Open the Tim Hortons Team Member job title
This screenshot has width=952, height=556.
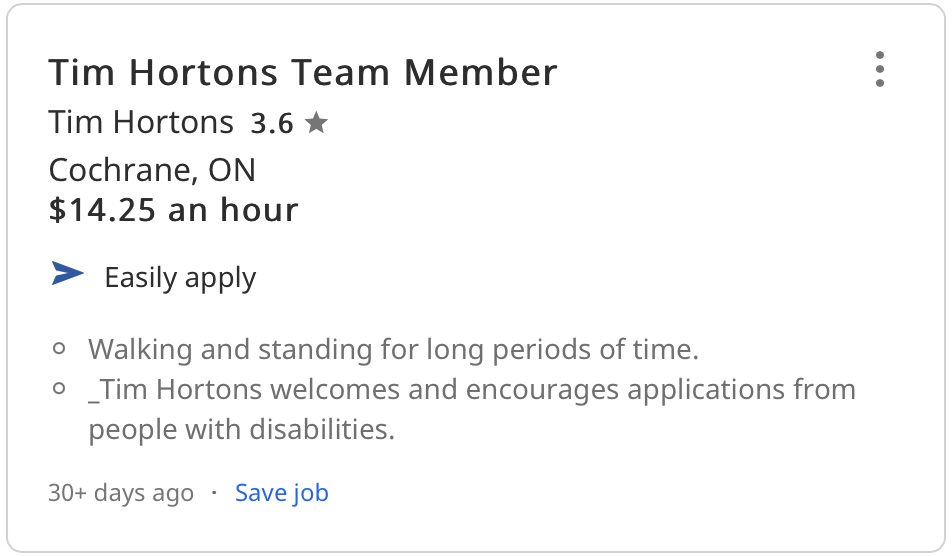[x=303, y=73]
